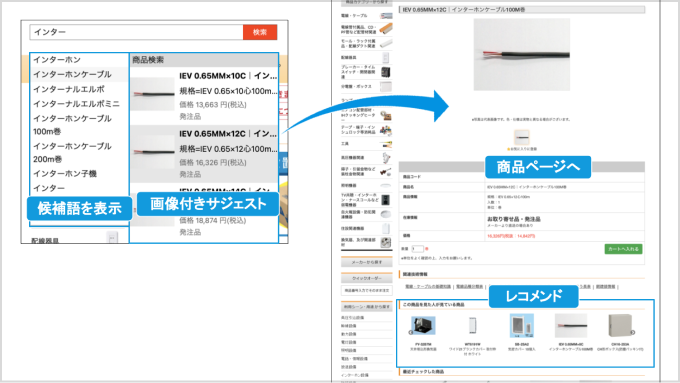
Task: Click the star favorite link below the thumbnail
Action: tap(522, 149)
